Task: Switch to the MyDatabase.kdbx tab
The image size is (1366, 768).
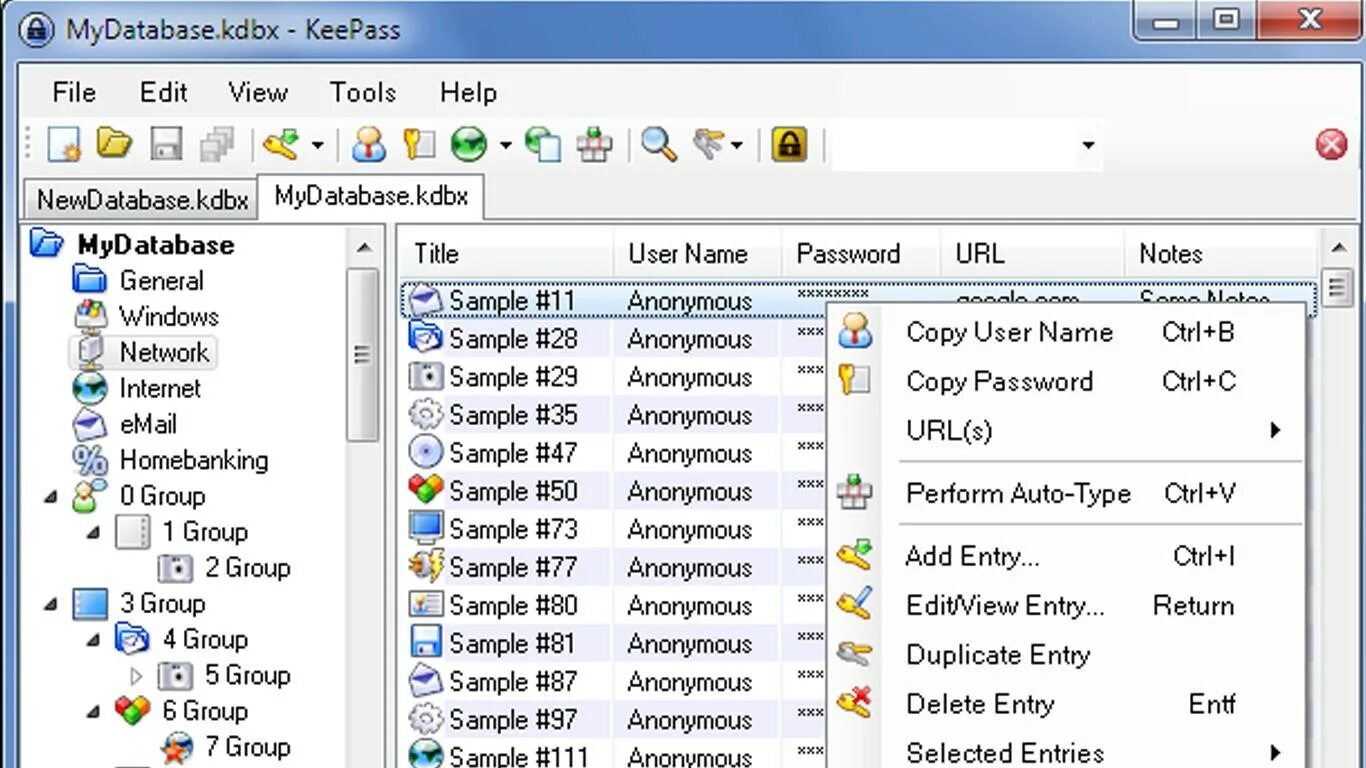Action: pyautogui.click(x=371, y=196)
